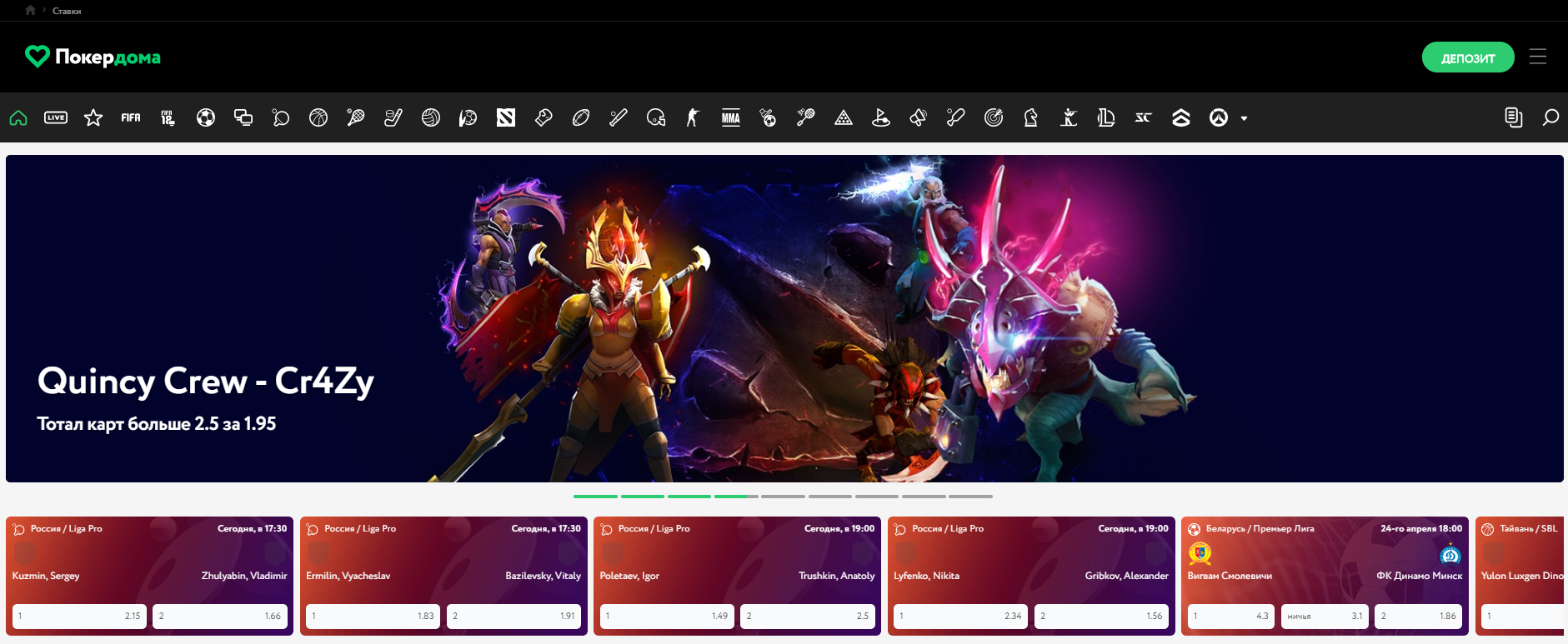Open the Quincy Crew - Cr4Zy banner

784,318
